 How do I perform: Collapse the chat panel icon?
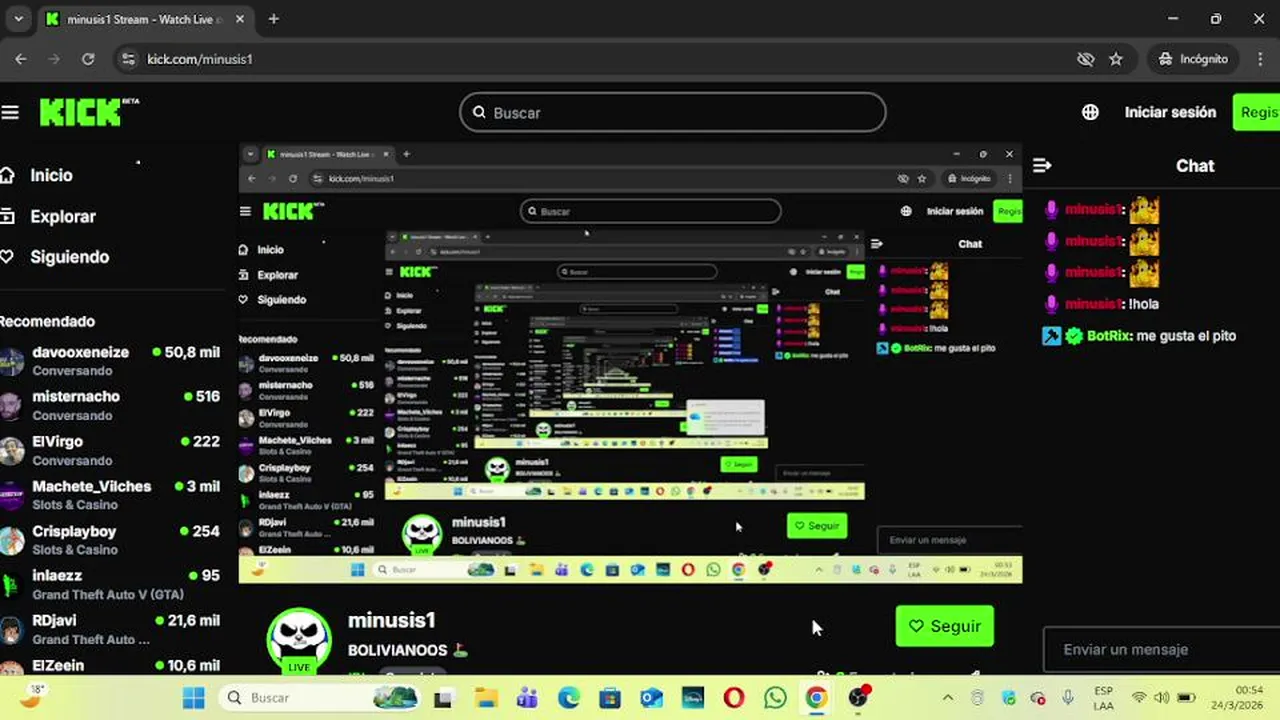(x=1042, y=165)
